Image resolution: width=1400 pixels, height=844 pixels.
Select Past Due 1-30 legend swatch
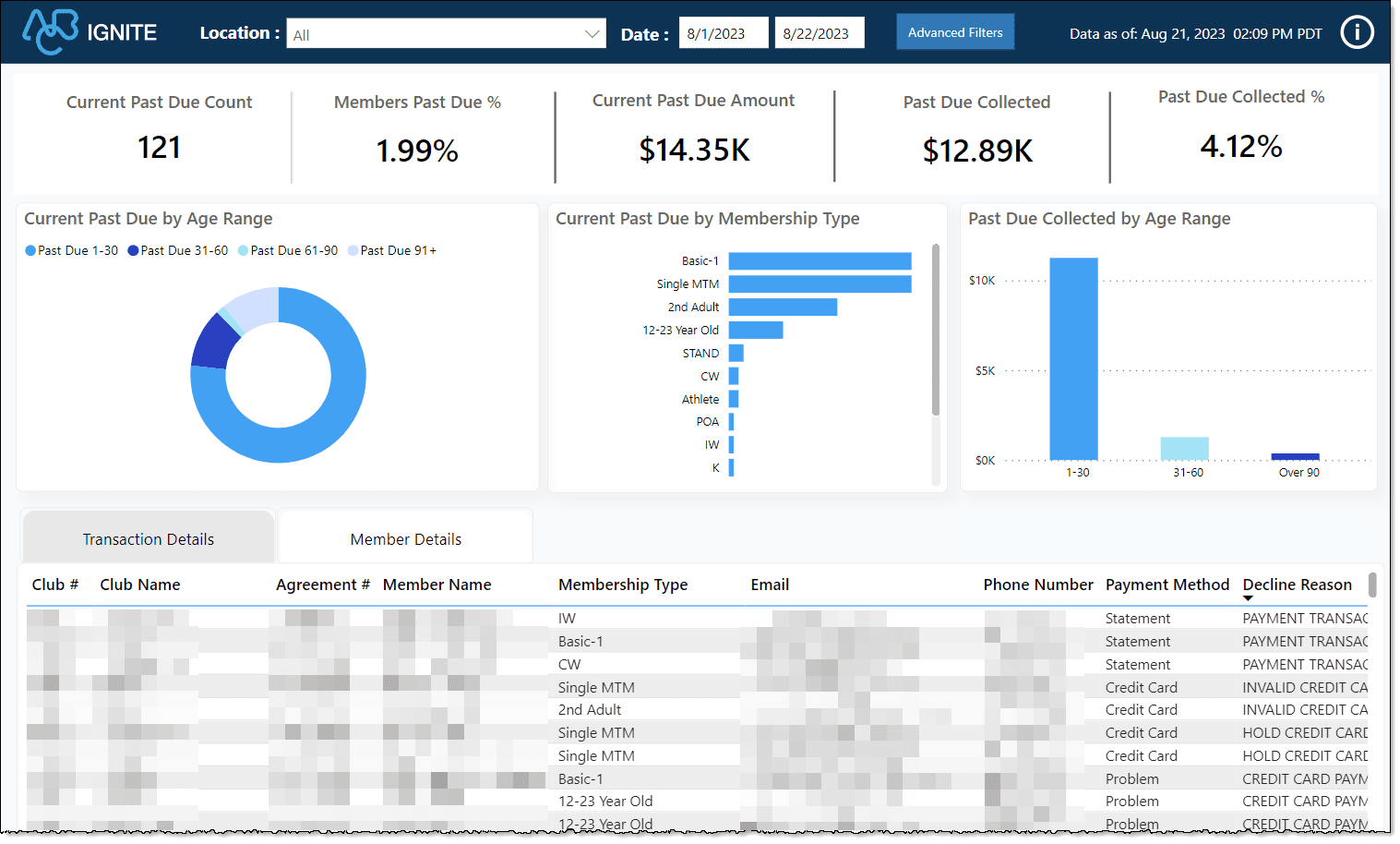click(30, 250)
